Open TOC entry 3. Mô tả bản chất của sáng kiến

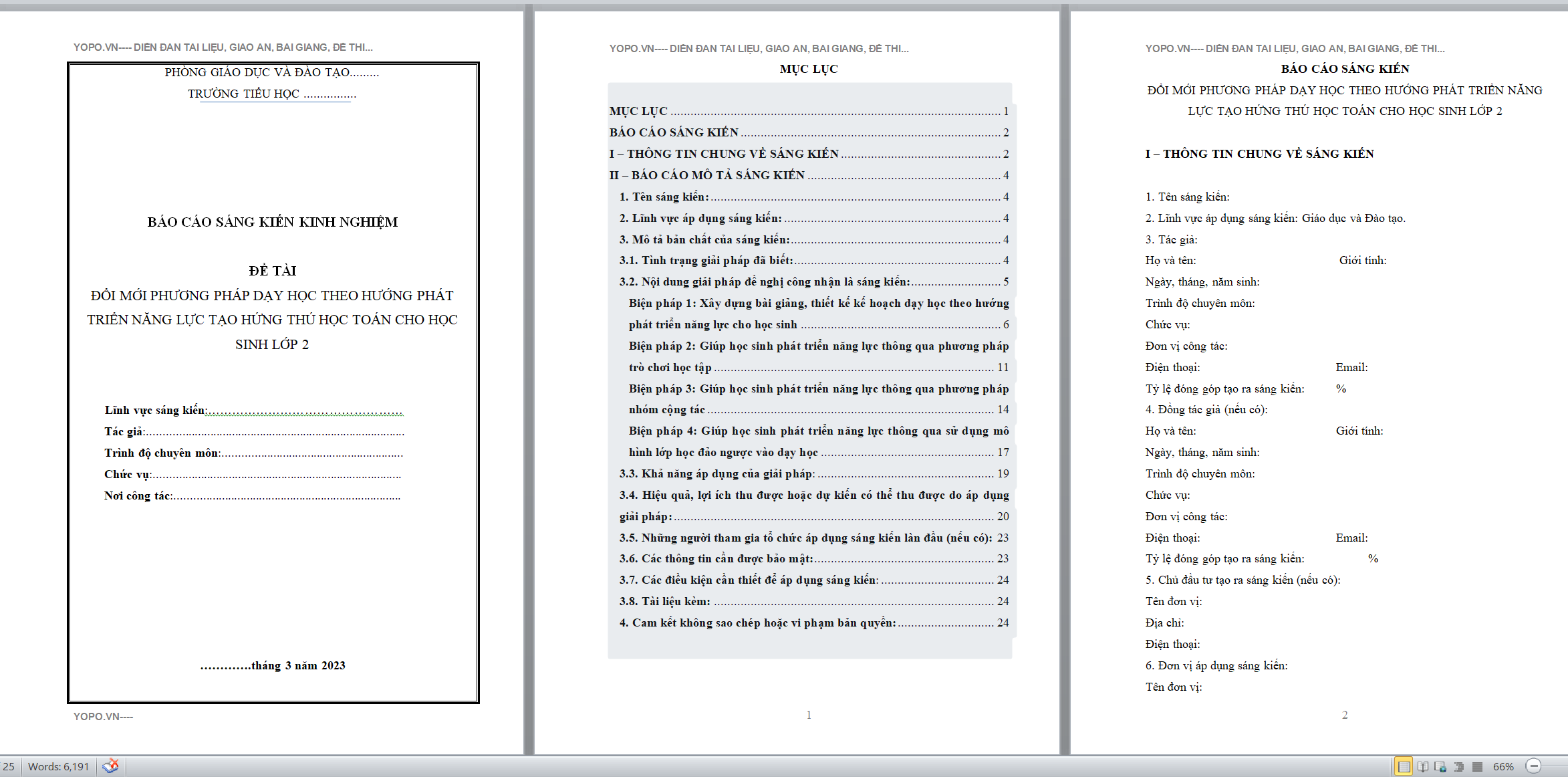point(814,239)
